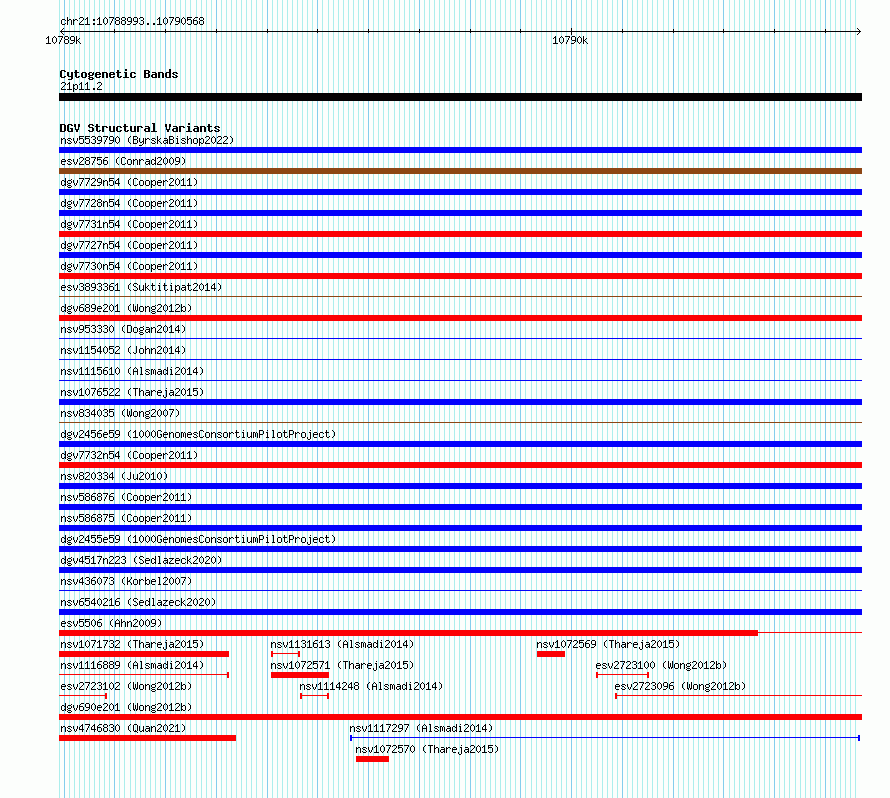
Task: Click dgv689e201 (Wong2012b) label
Action: coord(126,308)
